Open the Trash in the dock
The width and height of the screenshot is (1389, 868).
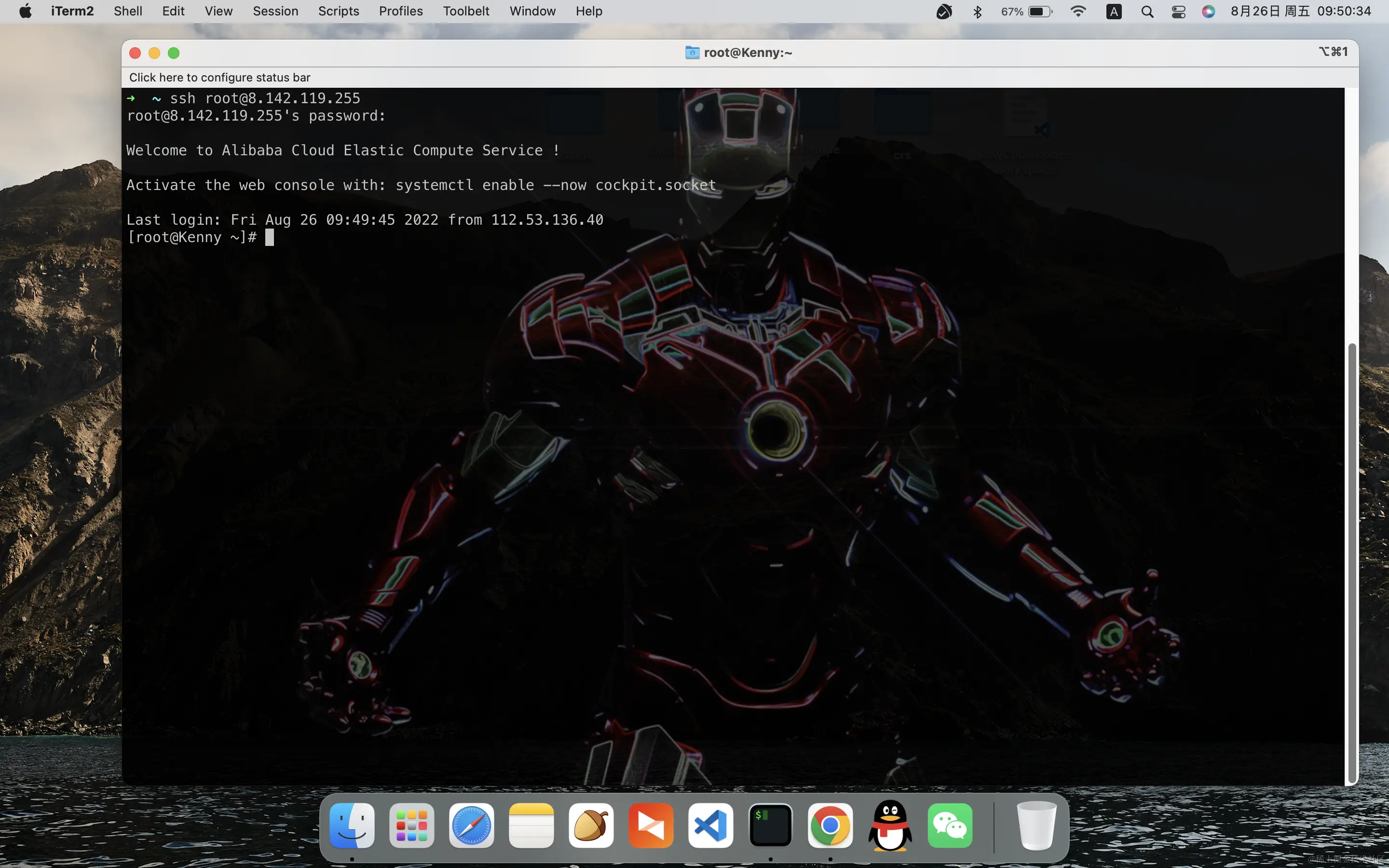pos(1036,826)
